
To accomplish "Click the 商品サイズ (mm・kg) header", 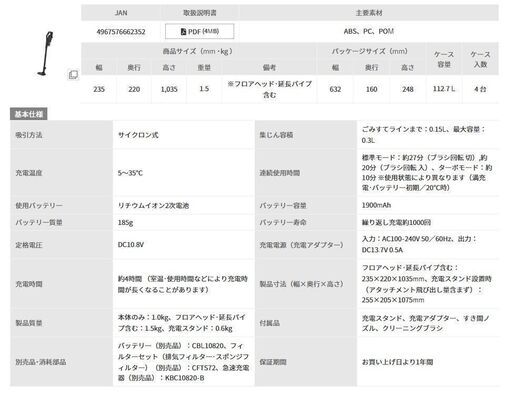I will (x=198, y=51).
